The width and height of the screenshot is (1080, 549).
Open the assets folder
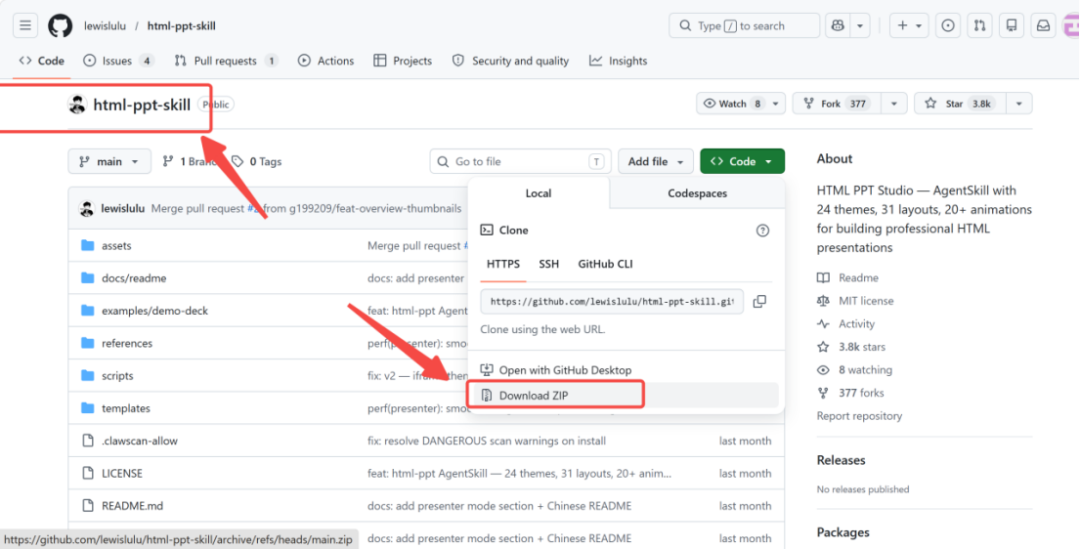point(116,245)
